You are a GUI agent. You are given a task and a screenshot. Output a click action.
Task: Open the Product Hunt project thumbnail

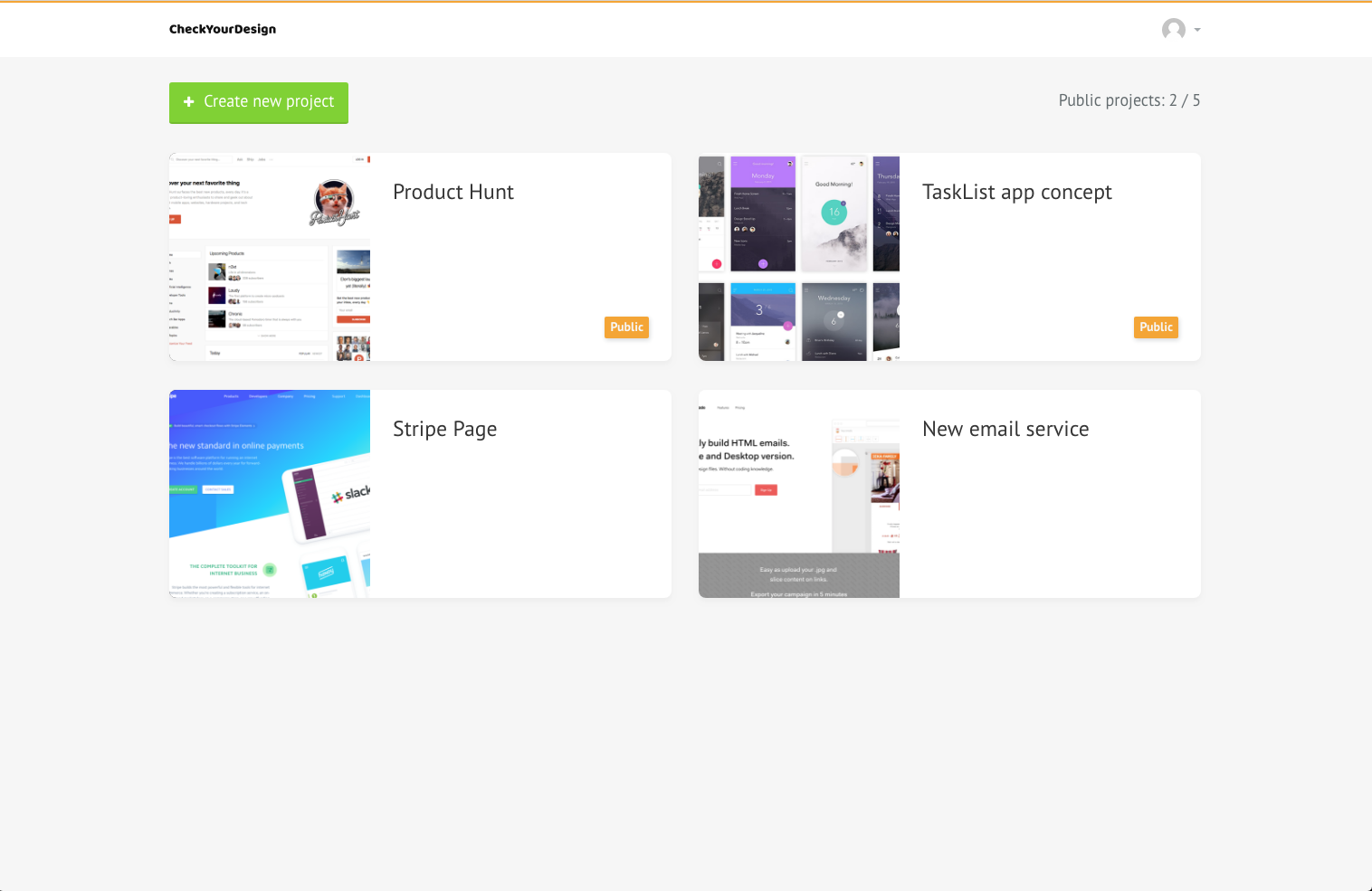point(269,256)
